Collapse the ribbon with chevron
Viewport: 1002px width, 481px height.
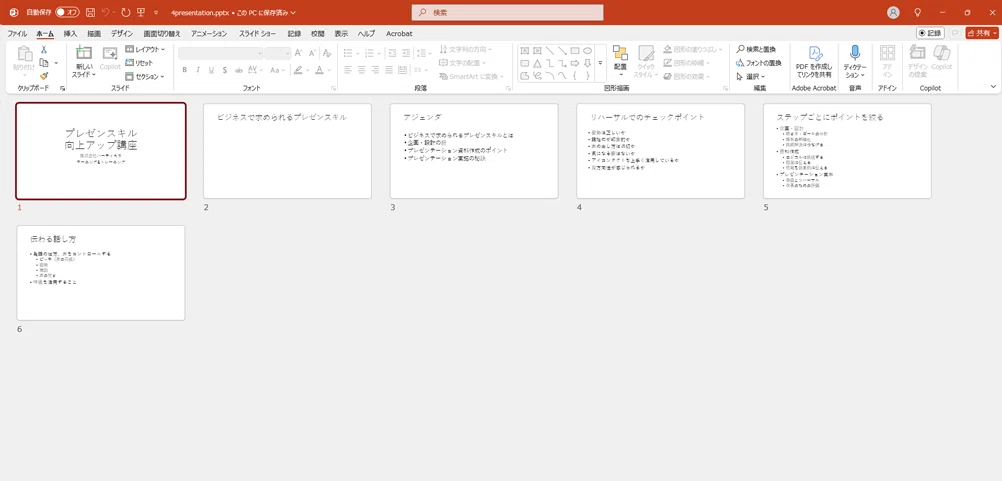click(x=993, y=87)
